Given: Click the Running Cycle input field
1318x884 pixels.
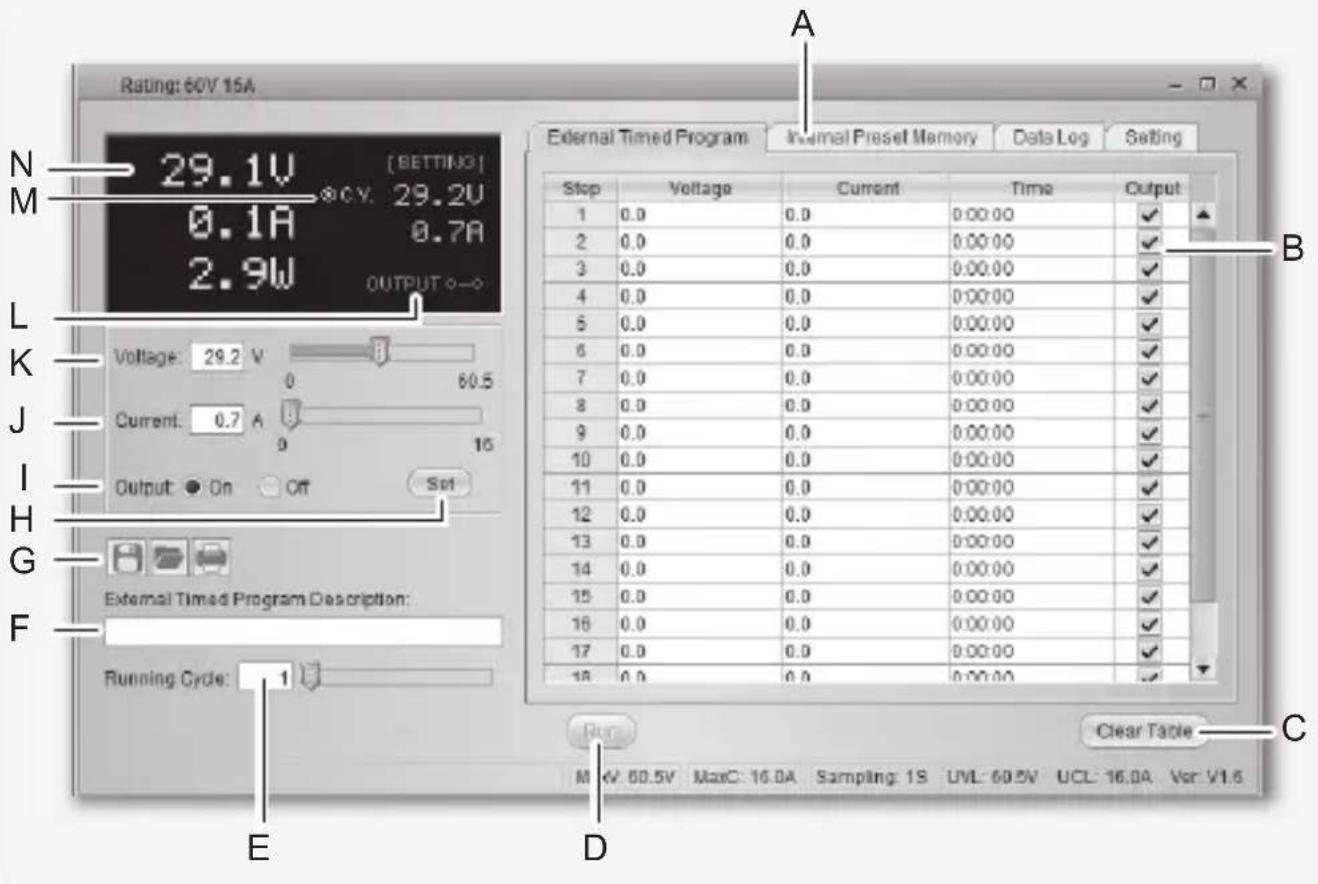Looking at the screenshot, I should click(267, 679).
